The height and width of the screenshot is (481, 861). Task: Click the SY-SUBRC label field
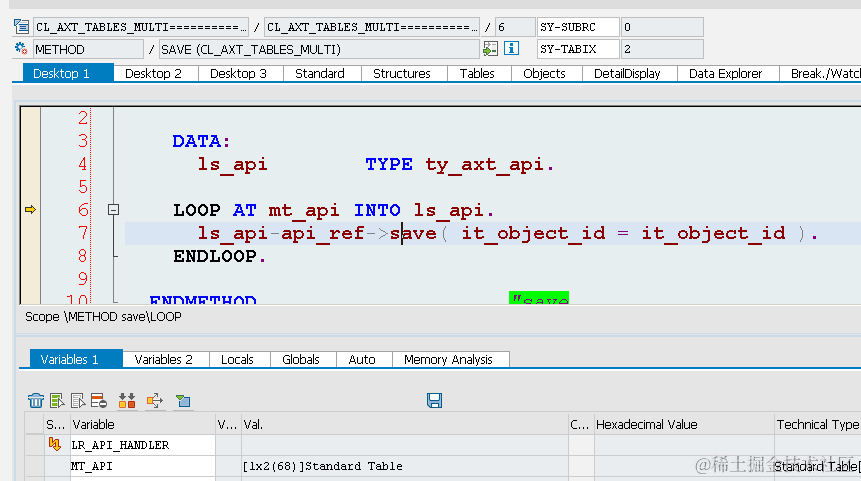(578, 26)
